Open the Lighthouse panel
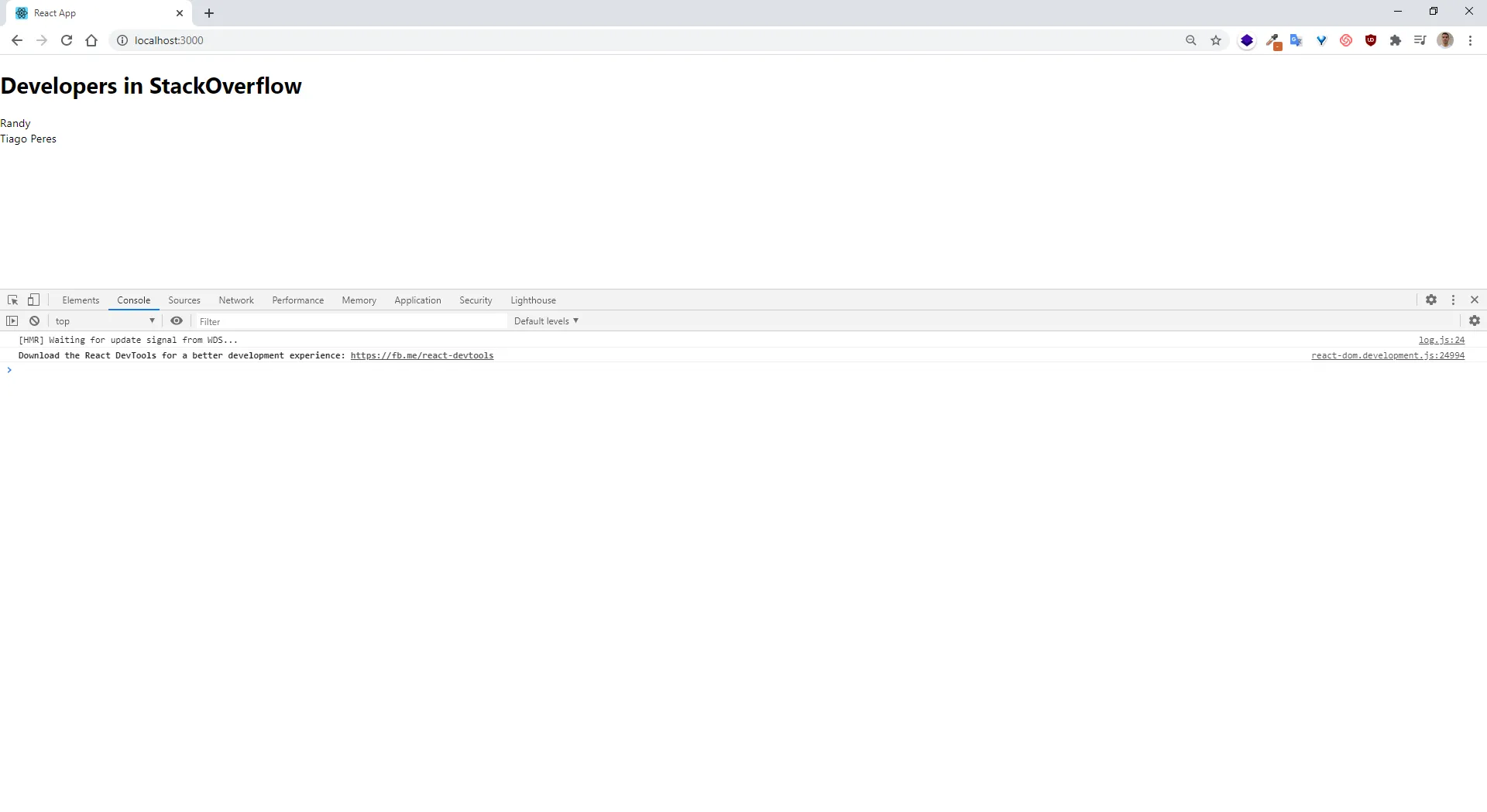1487x812 pixels. 534,300
